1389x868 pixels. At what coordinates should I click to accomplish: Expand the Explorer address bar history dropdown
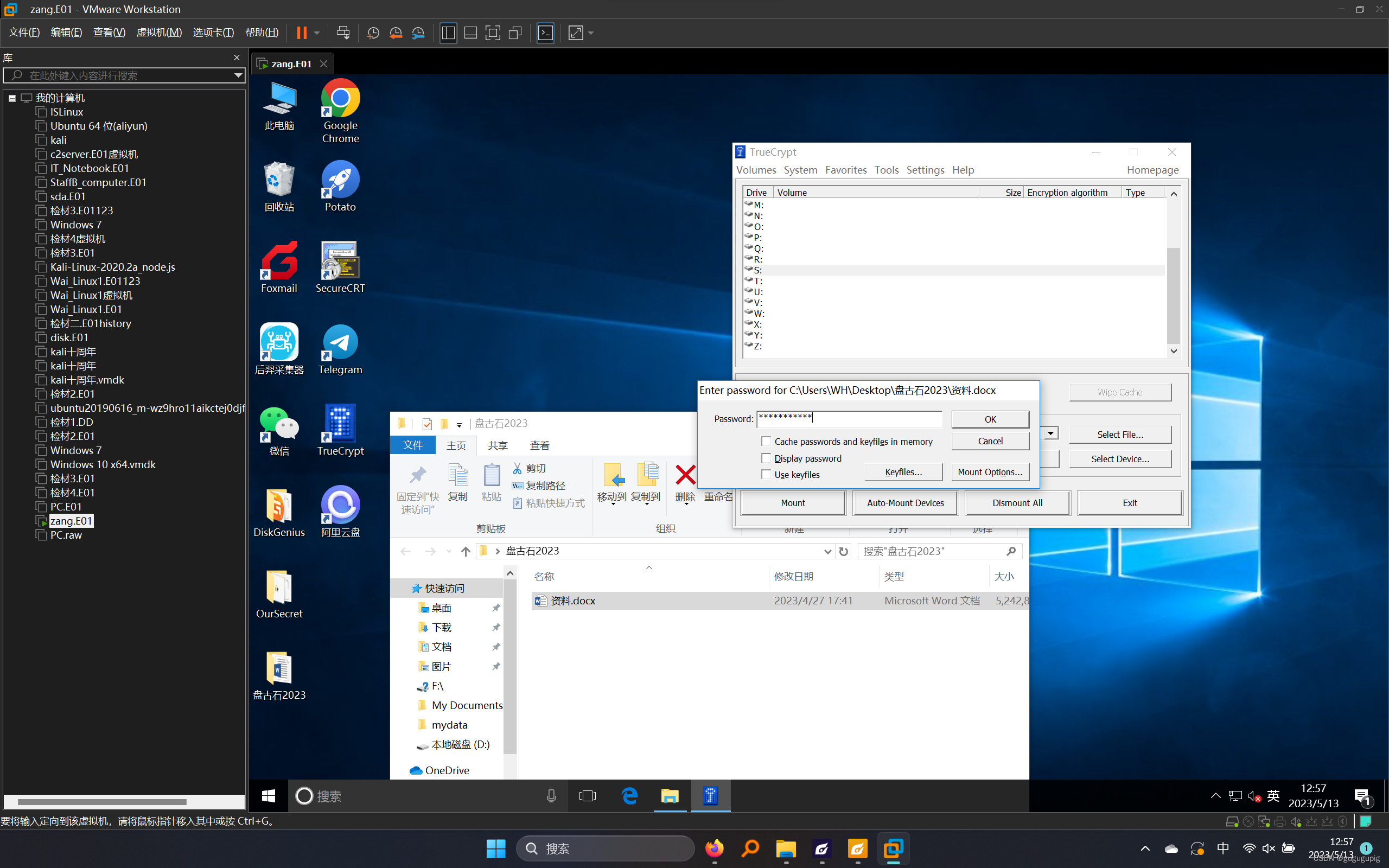pos(827,551)
